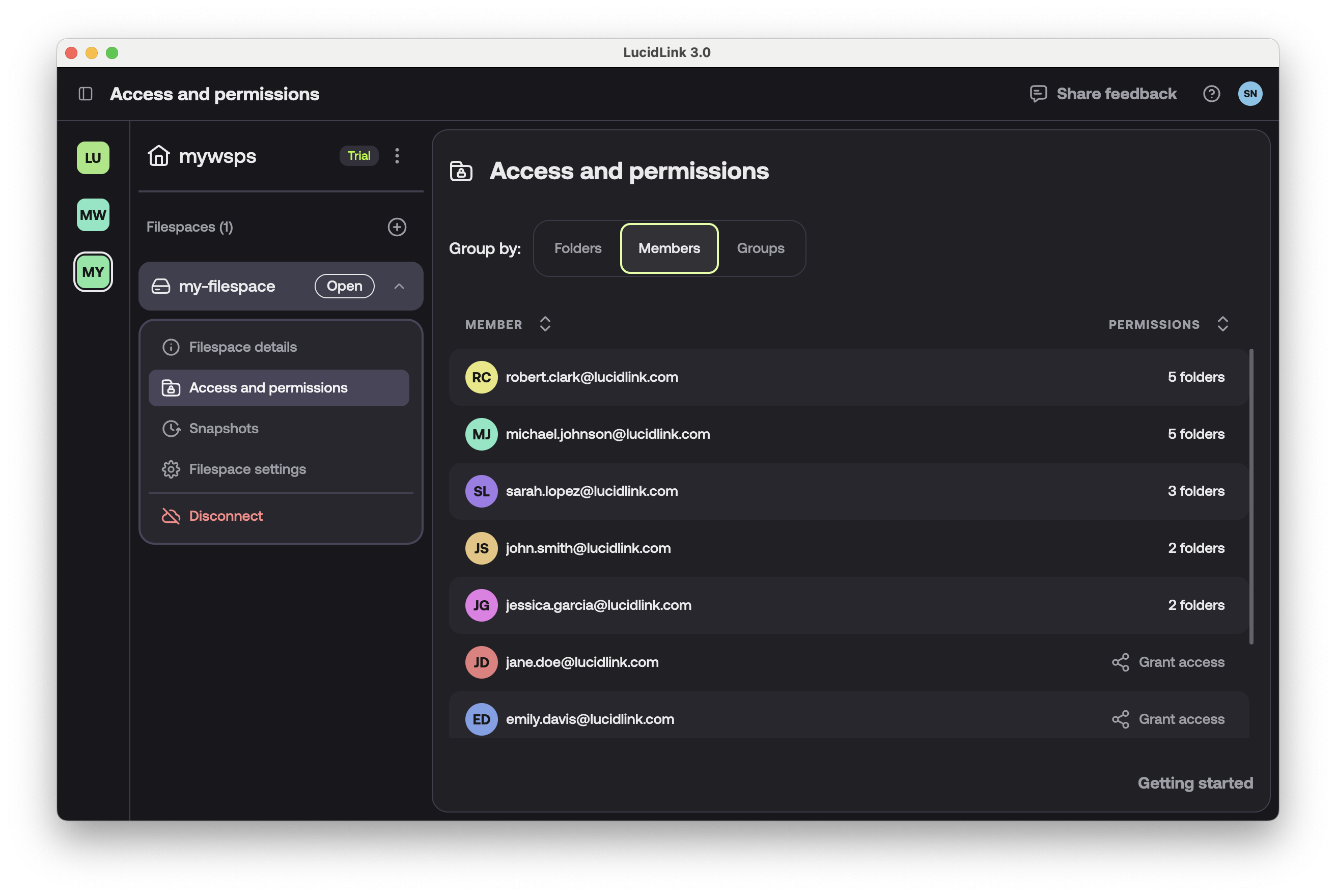Image resolution: width=1336 pixels, height=896 pixels.
Task: Click share icon in emily.davis row
Action: point(1120,719)
